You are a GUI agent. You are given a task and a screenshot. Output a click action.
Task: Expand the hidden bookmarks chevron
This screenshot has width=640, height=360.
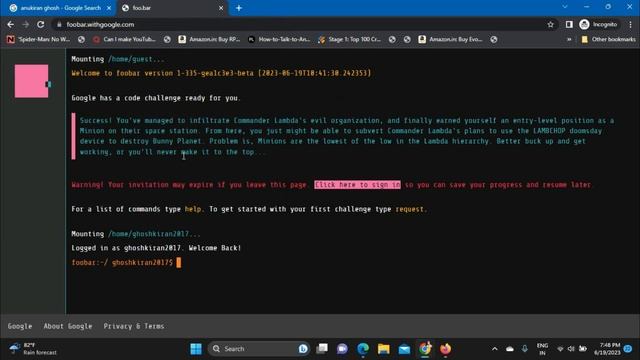pyautogui.click(x=569, y=39)
